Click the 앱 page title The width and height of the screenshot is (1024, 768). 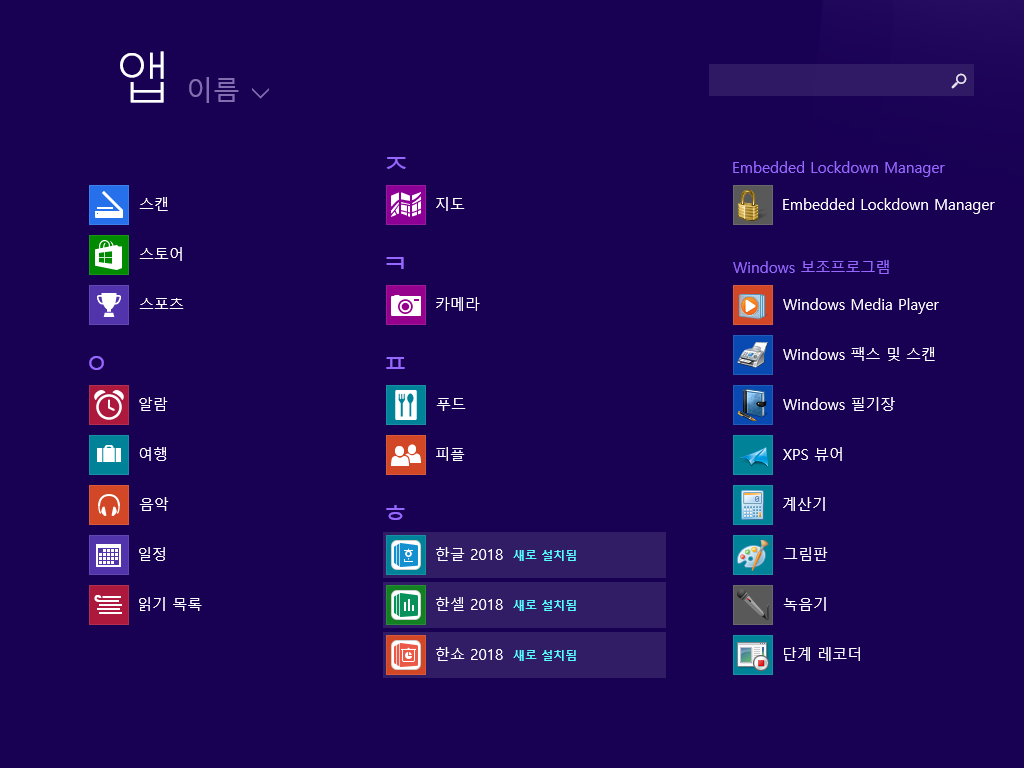(142, 78)
